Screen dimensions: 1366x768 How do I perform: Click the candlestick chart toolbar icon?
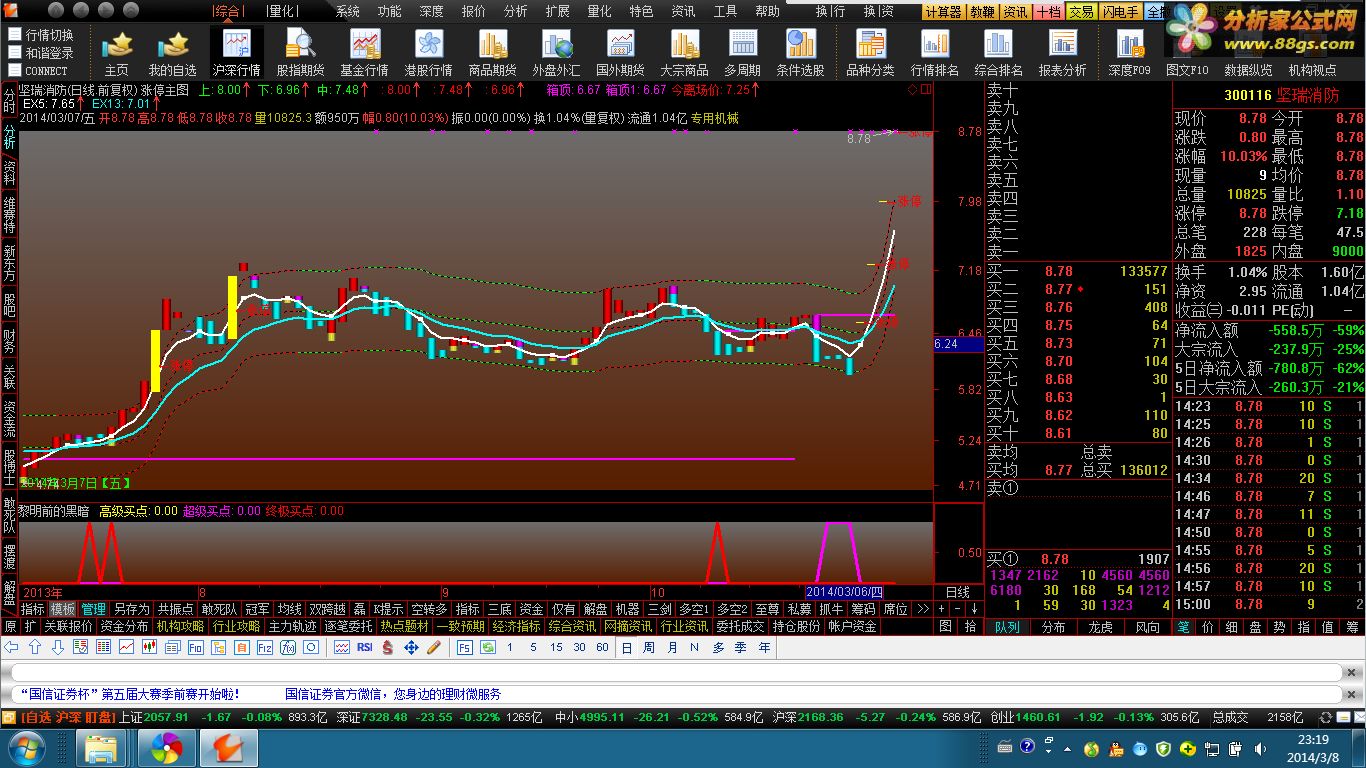(x=150, y=648)
